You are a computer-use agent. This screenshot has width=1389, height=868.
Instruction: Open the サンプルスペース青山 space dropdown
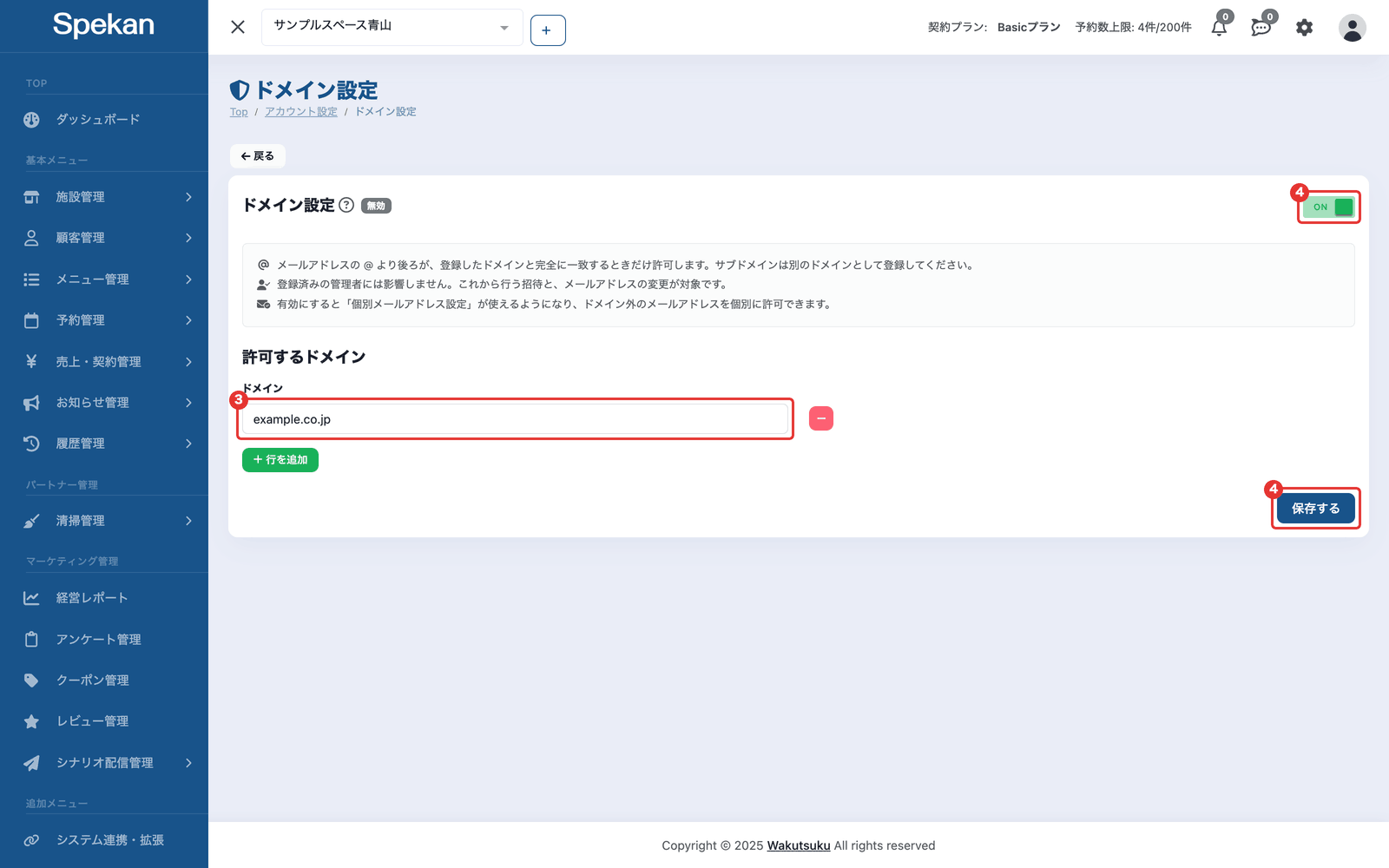tap(392, 27)
